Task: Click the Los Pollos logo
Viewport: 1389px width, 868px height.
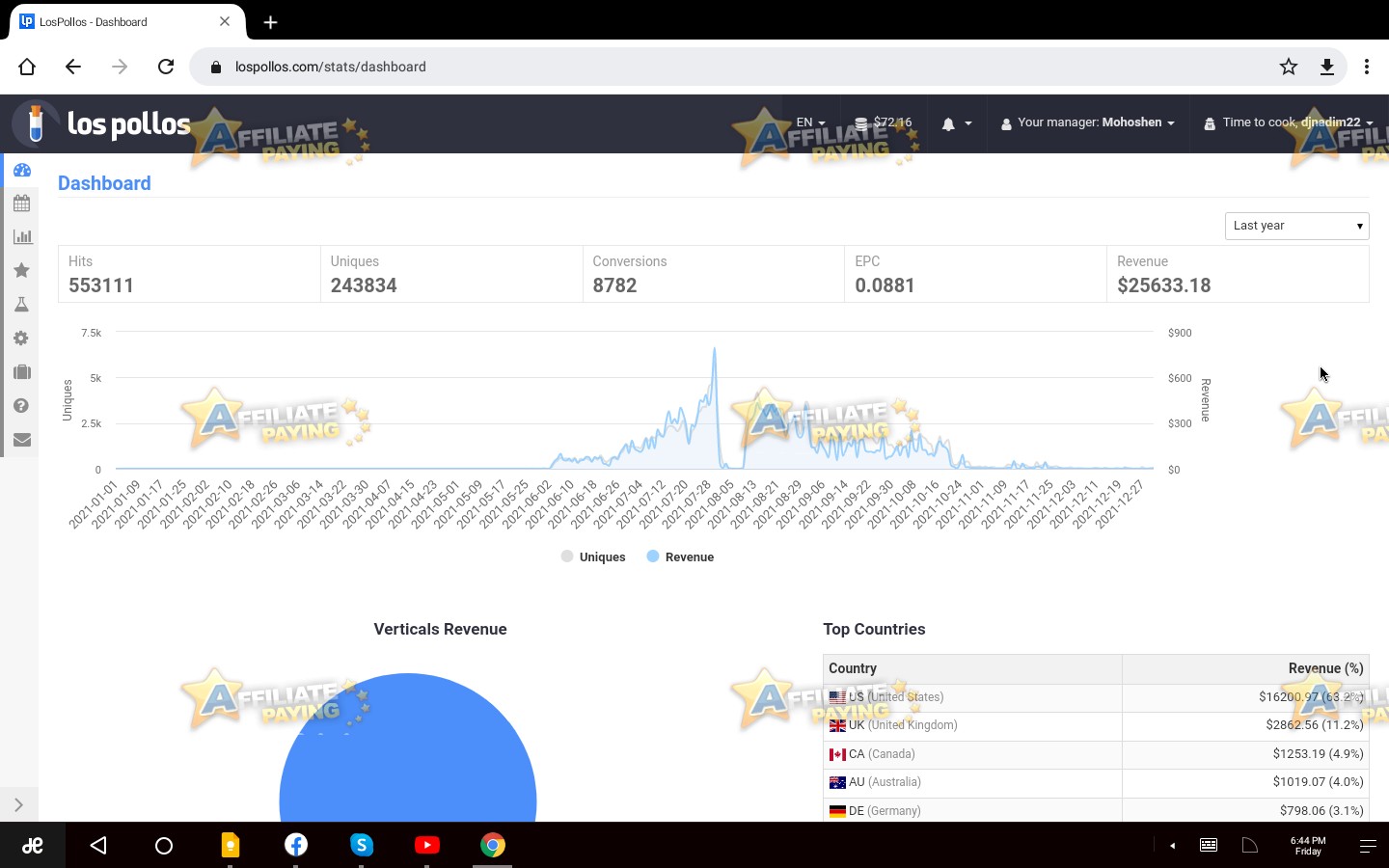Action: click(102, 123)
